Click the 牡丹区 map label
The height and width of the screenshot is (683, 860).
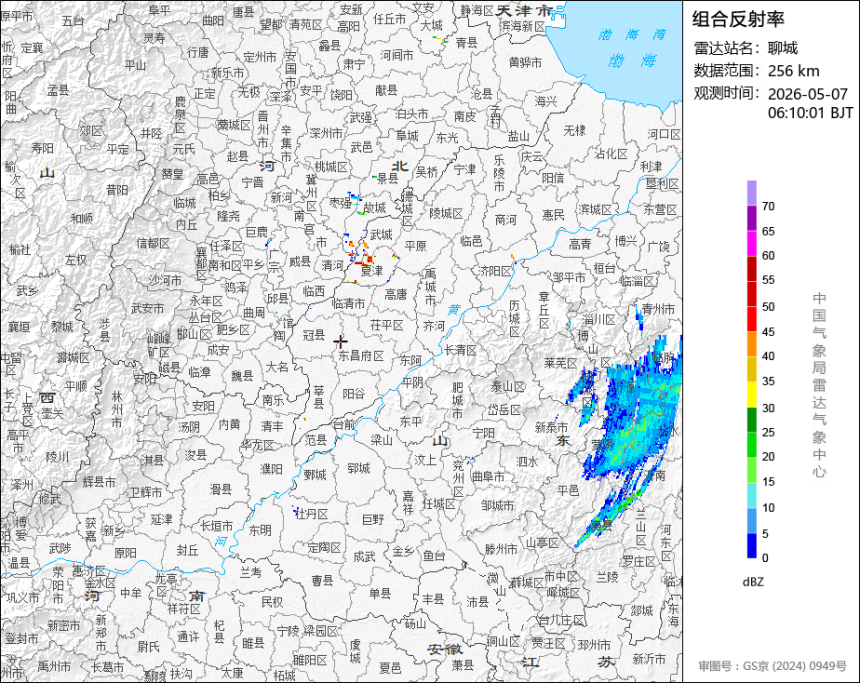point(311,514)
